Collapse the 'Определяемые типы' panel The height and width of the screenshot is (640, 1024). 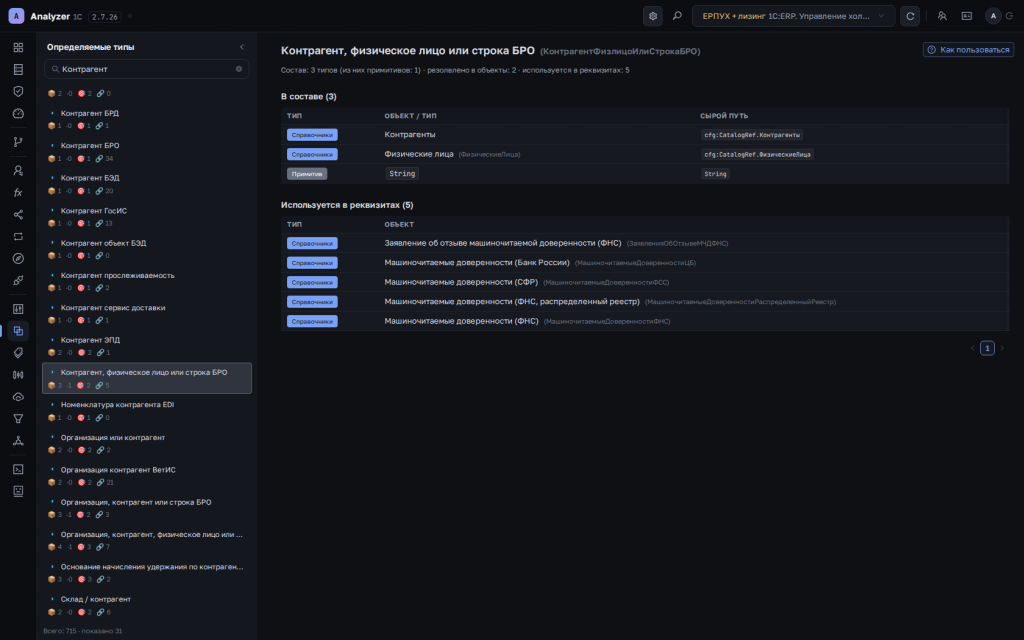[242, 47]
